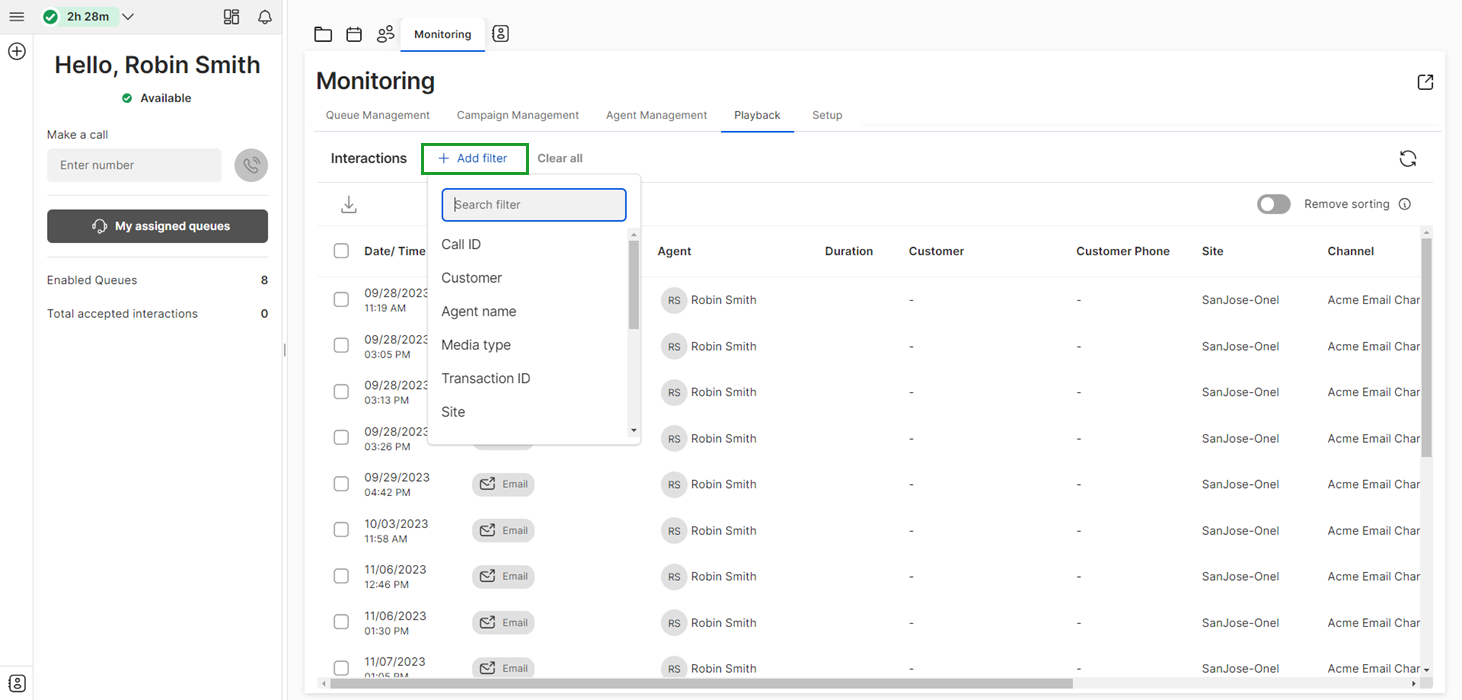The width and height of the screenshot is (1462, 700).
Task: Open the widgets dashboard icon
Action: click(231, 17)
